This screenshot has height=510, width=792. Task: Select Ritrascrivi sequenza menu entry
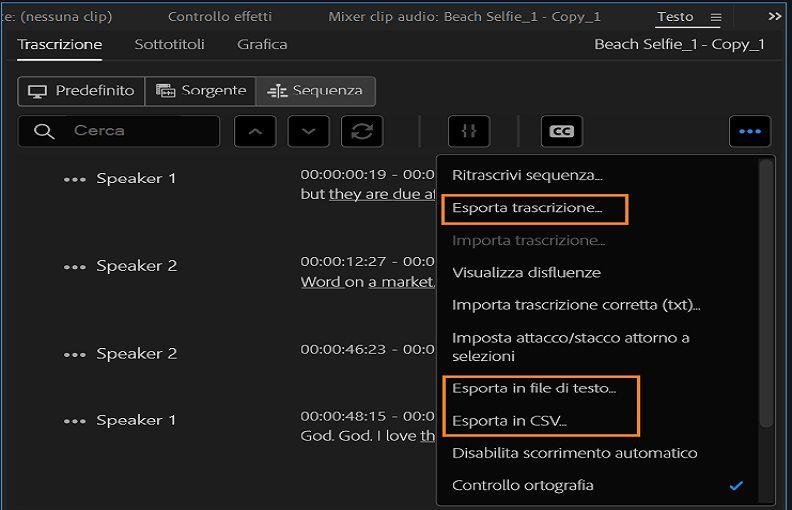tap(527, 175)
